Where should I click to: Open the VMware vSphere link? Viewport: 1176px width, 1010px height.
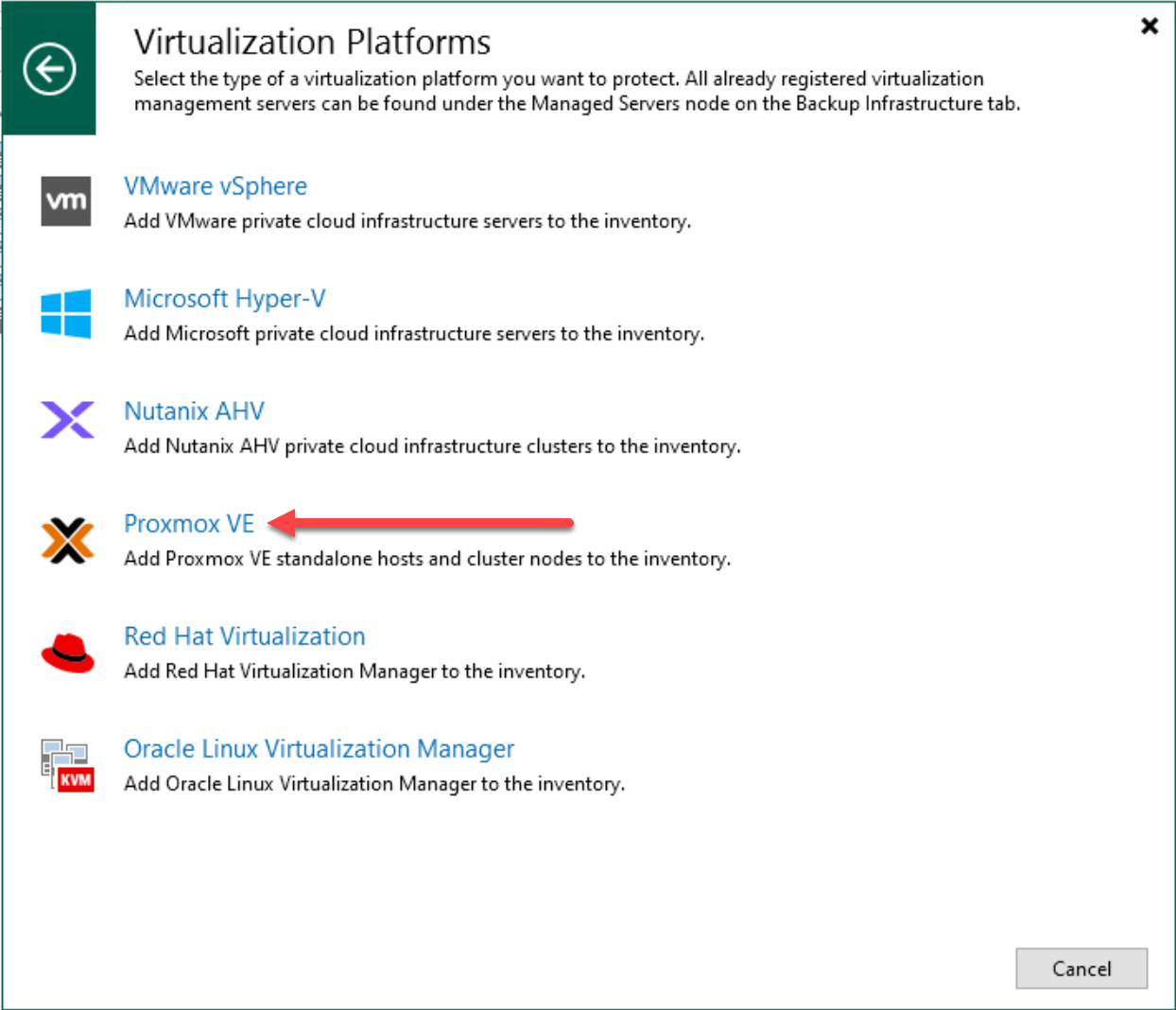(216, 186)
